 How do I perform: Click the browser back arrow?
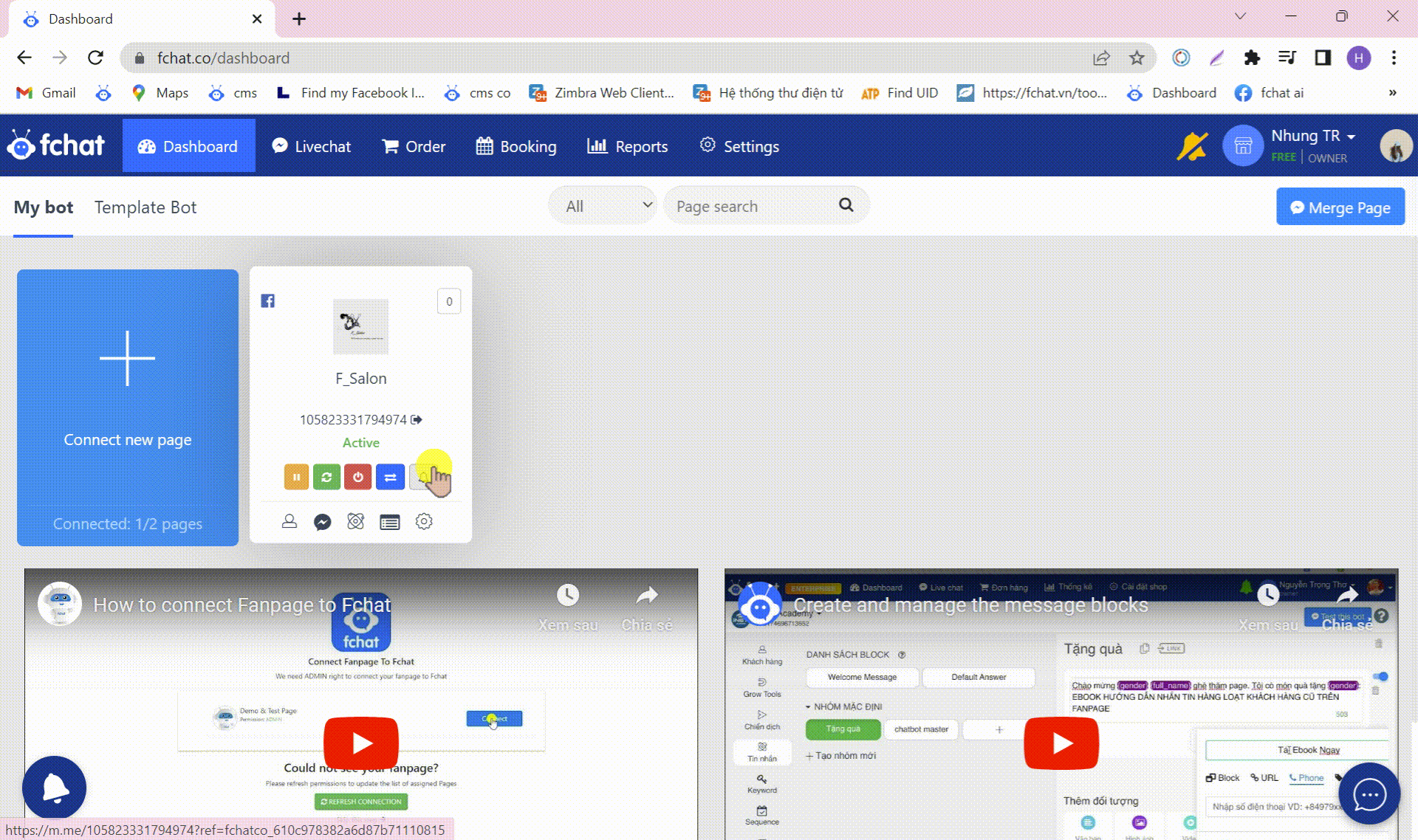(24, 58)
